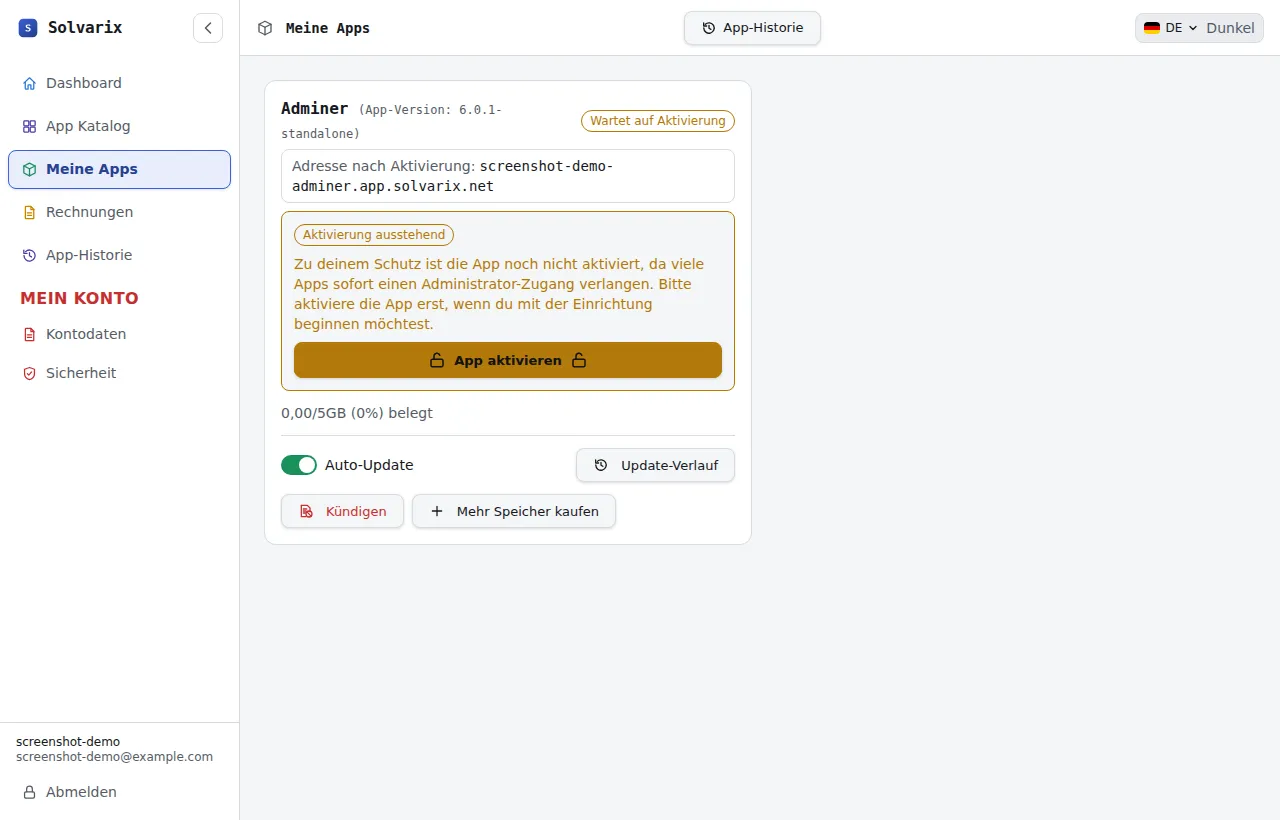Image resolution: width=1280 pixels, height=820 pixels.
Task: Click the App Katalog grid icon
Action: (x=29, y=126)
